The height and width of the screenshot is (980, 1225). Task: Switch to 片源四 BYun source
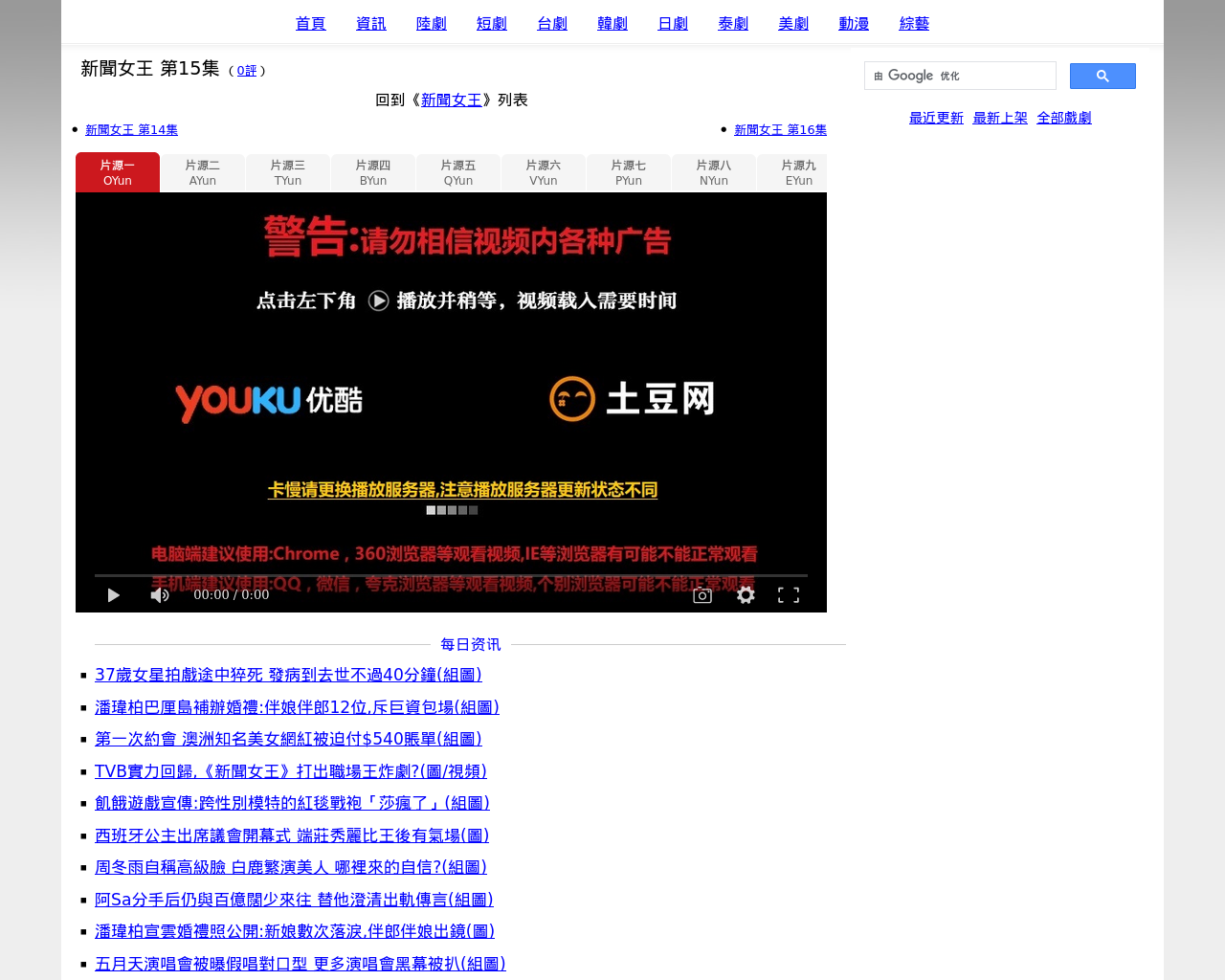click(373, 172)
